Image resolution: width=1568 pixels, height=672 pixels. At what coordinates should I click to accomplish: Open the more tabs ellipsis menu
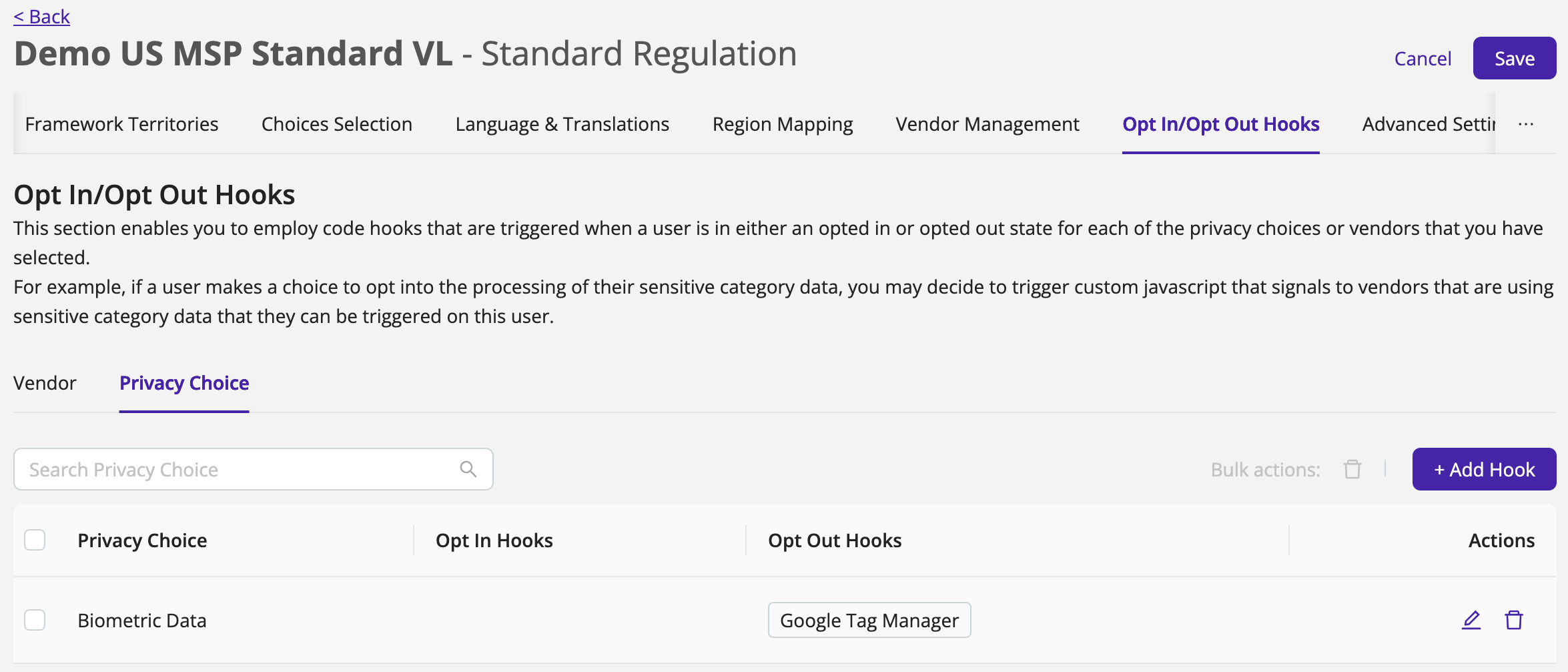click(x=1526, y=124)
